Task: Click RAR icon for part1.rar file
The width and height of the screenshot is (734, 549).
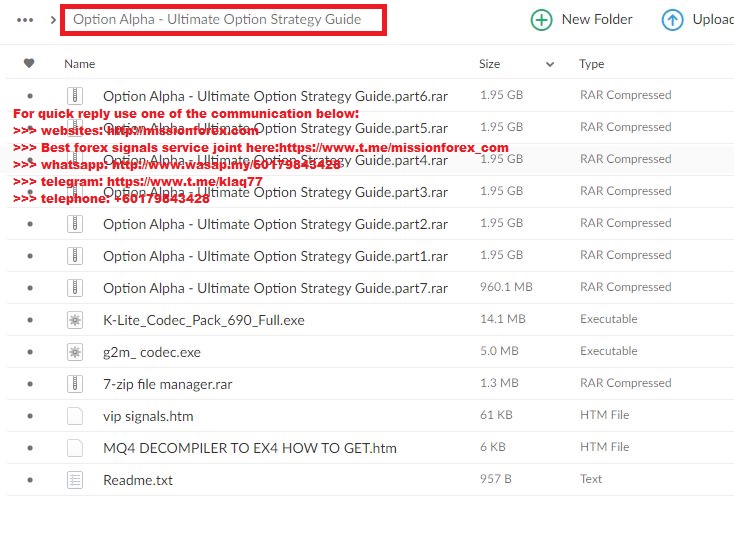Action: [75, 256]
